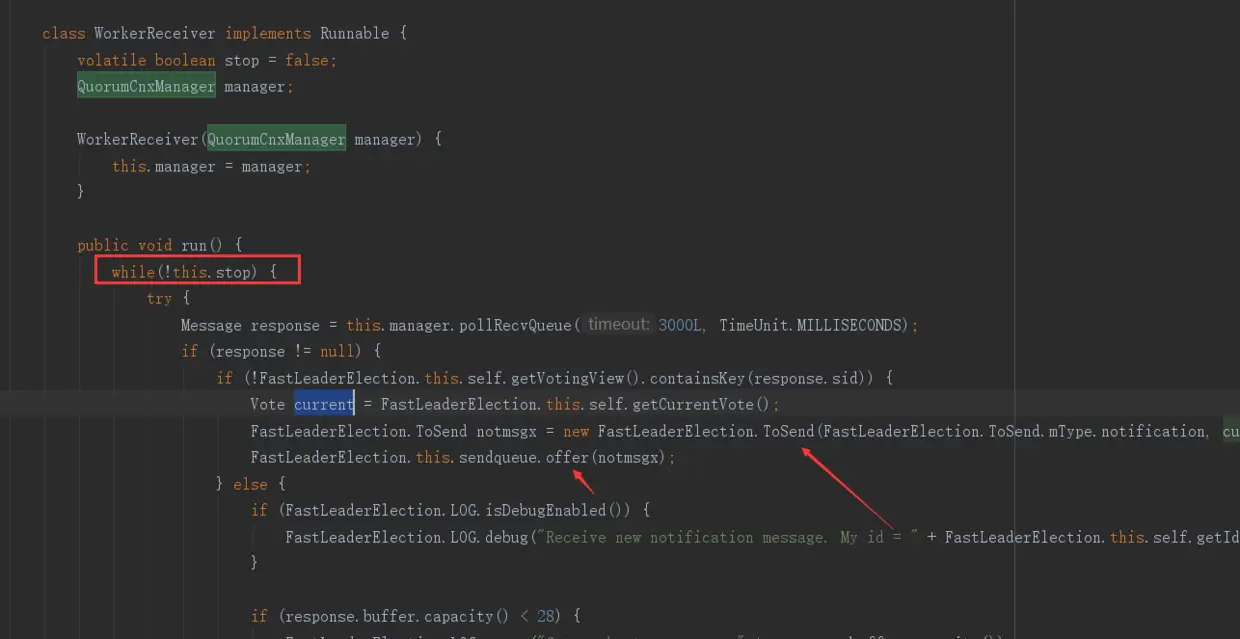Image resolution: width=1240 pixels, height=639 pixels.
Task: Click 'response.buffer.capacity() < 28' condition
Action: tap(420, 616)
